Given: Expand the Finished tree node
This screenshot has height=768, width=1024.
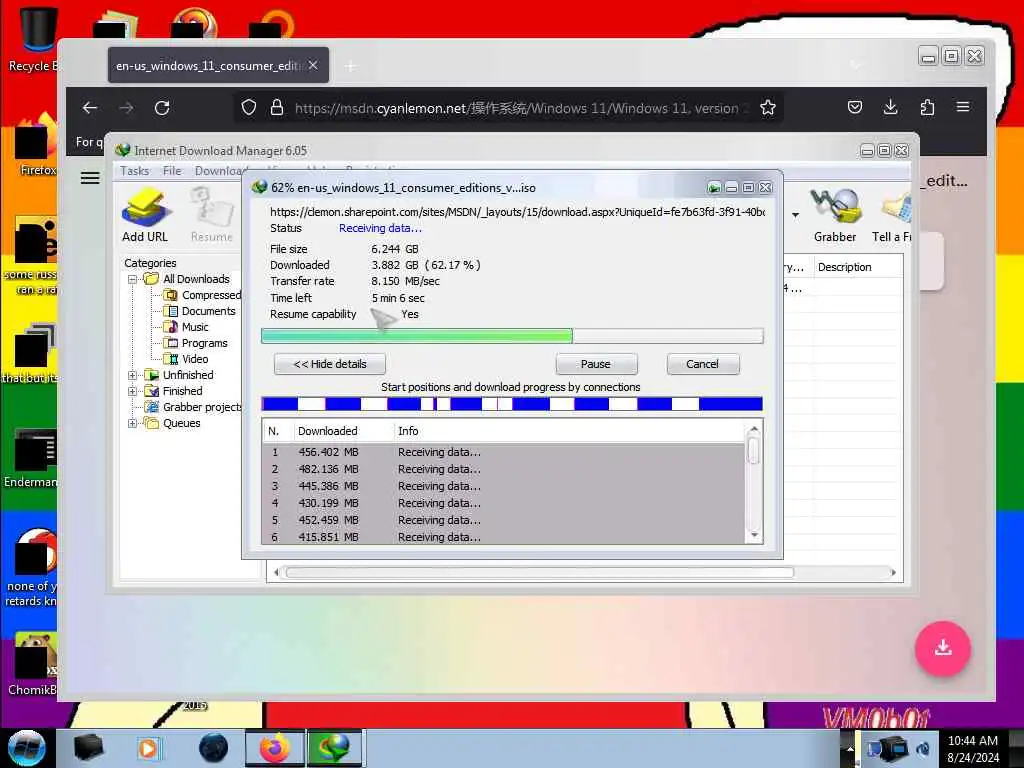Looking at the screenshot, I should 133,391.
